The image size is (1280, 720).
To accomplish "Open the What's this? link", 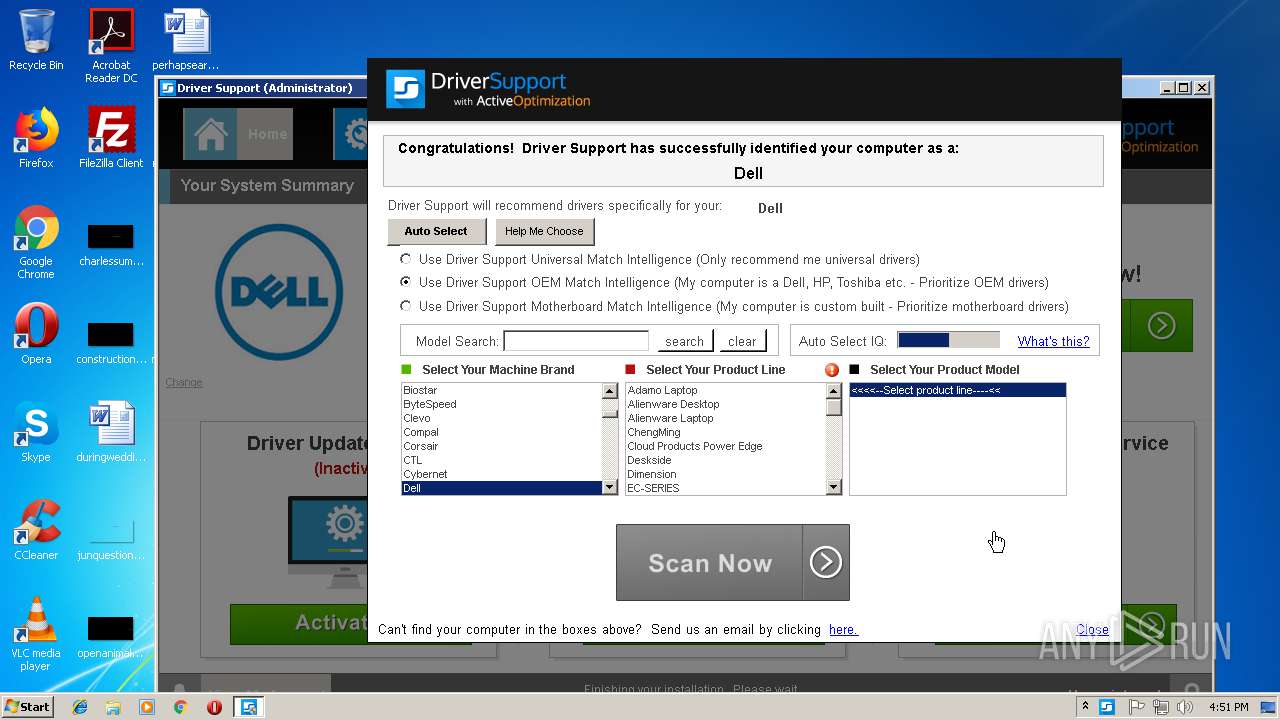I will (x=1053, y=341).
